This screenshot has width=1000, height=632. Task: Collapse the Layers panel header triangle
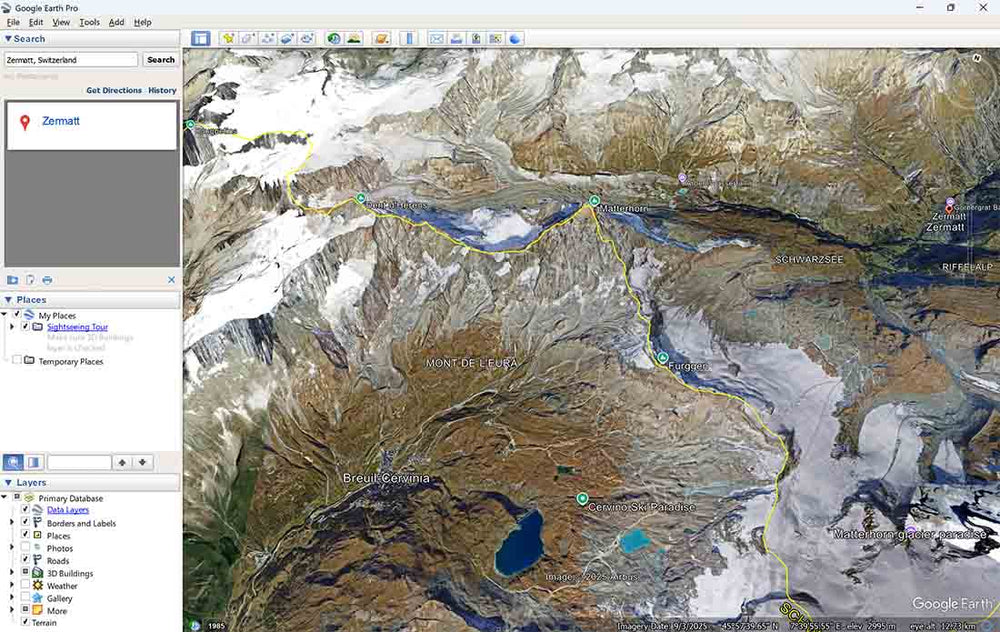point(8,483)
